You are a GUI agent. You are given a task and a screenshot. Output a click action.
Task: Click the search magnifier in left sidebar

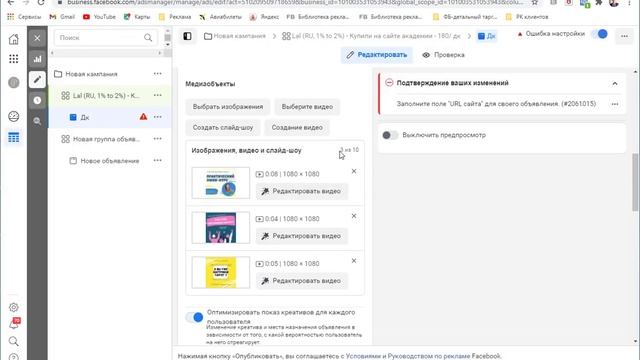(13, 341)
